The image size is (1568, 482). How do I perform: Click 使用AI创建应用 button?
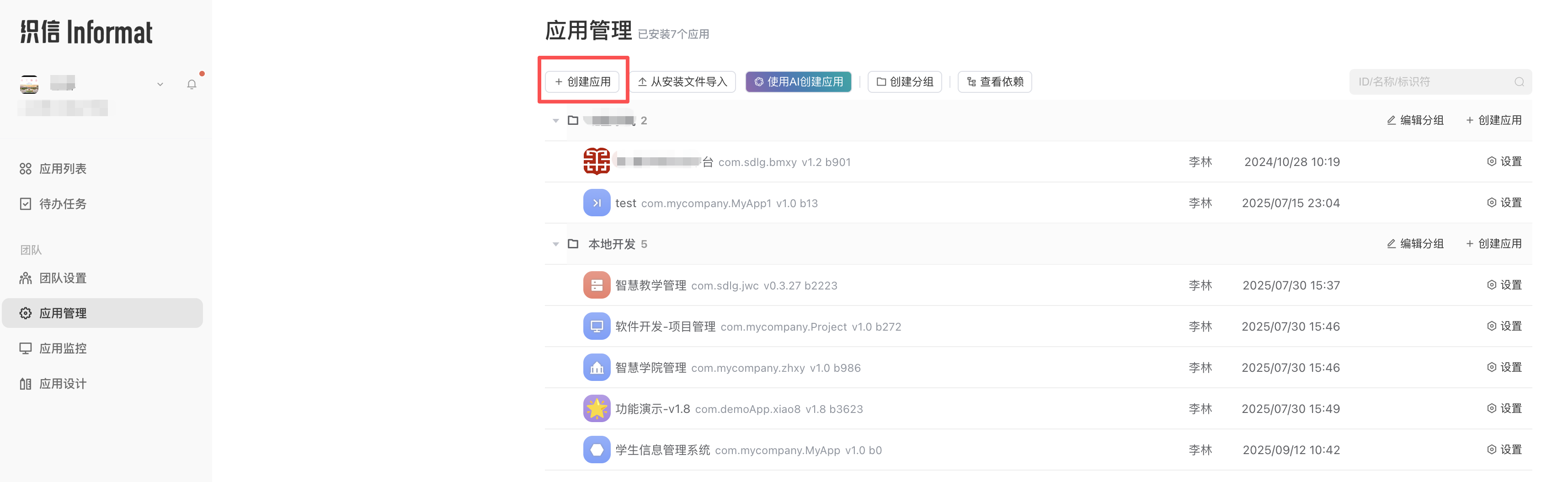pos(798,81)
